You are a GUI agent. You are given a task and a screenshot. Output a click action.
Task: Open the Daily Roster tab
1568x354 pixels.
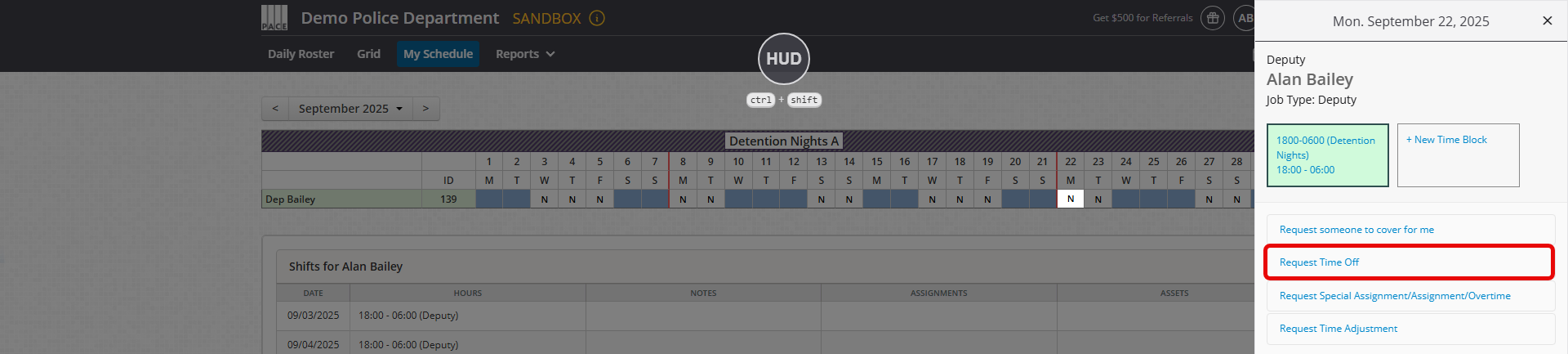pos(301,54)
